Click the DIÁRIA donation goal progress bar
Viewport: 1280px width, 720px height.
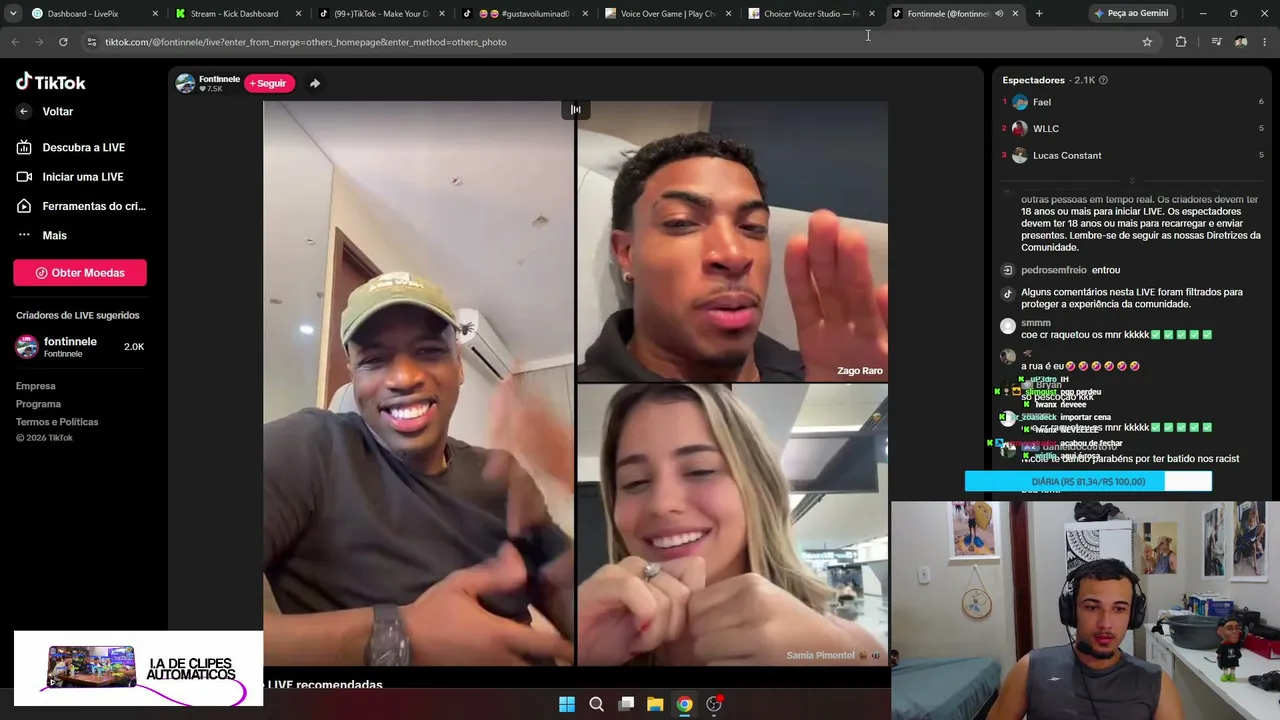(x=1088, y=482)
